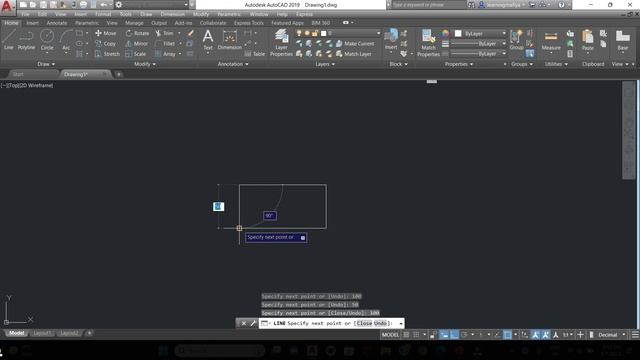Screen dimensions: 640x360
Task: Open the Draw menu
Action: [146, 14]
